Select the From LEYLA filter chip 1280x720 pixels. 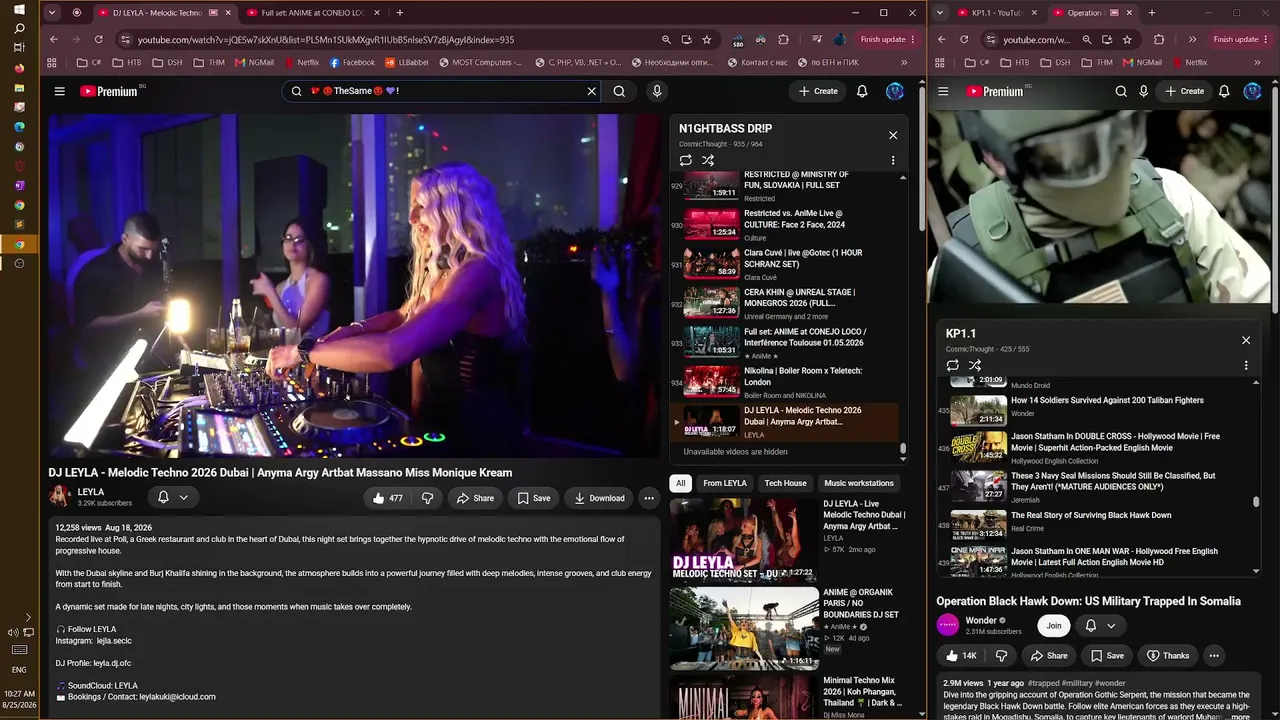725,483
